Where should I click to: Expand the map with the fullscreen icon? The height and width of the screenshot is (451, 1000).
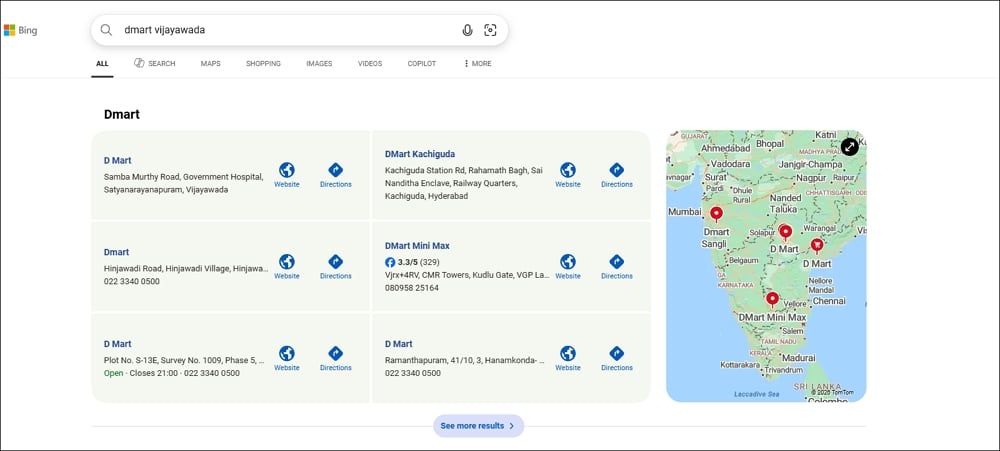tap(849, 147)
